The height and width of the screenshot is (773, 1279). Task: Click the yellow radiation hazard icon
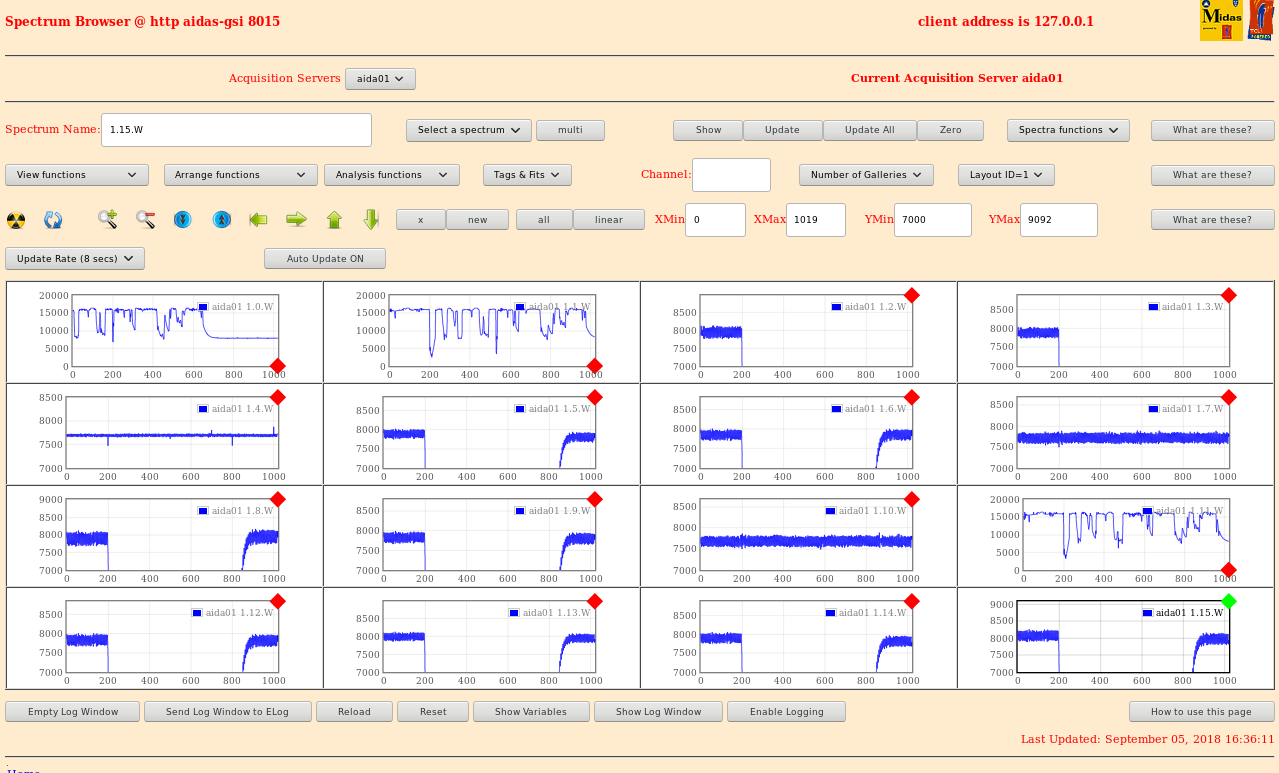click(16, 220)
